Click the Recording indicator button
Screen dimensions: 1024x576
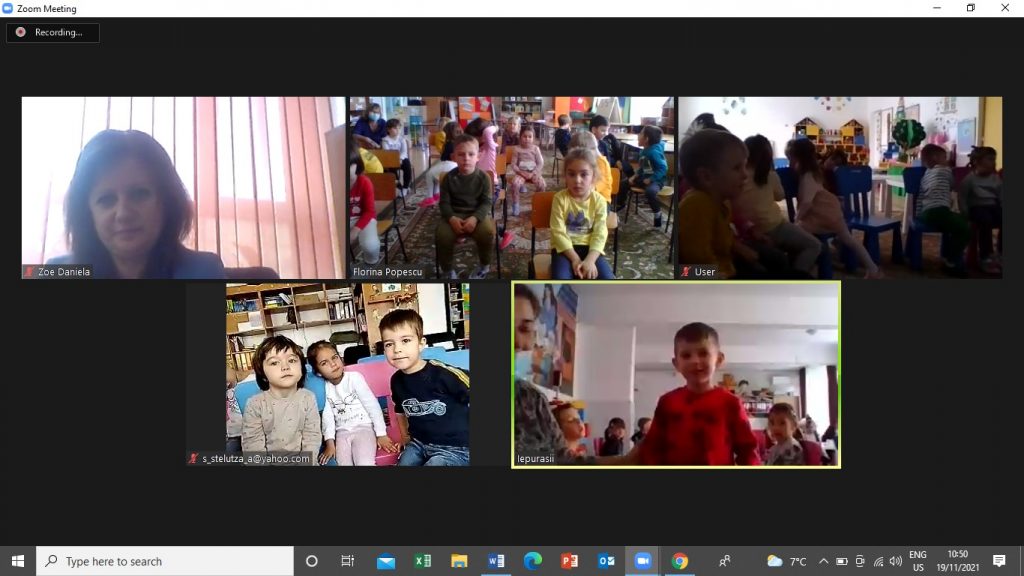tap(52, 32)
